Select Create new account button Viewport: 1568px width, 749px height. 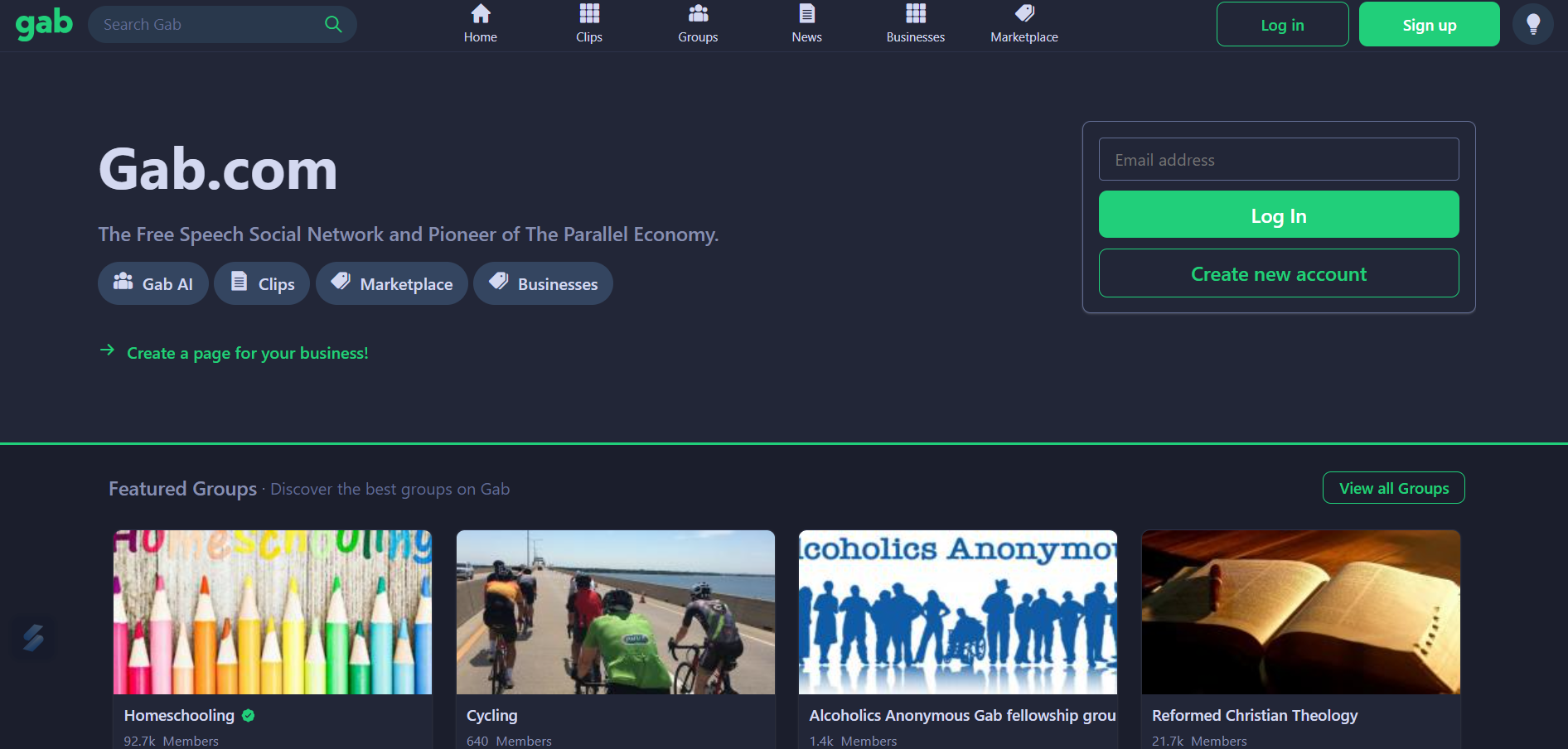[1279, 273]
